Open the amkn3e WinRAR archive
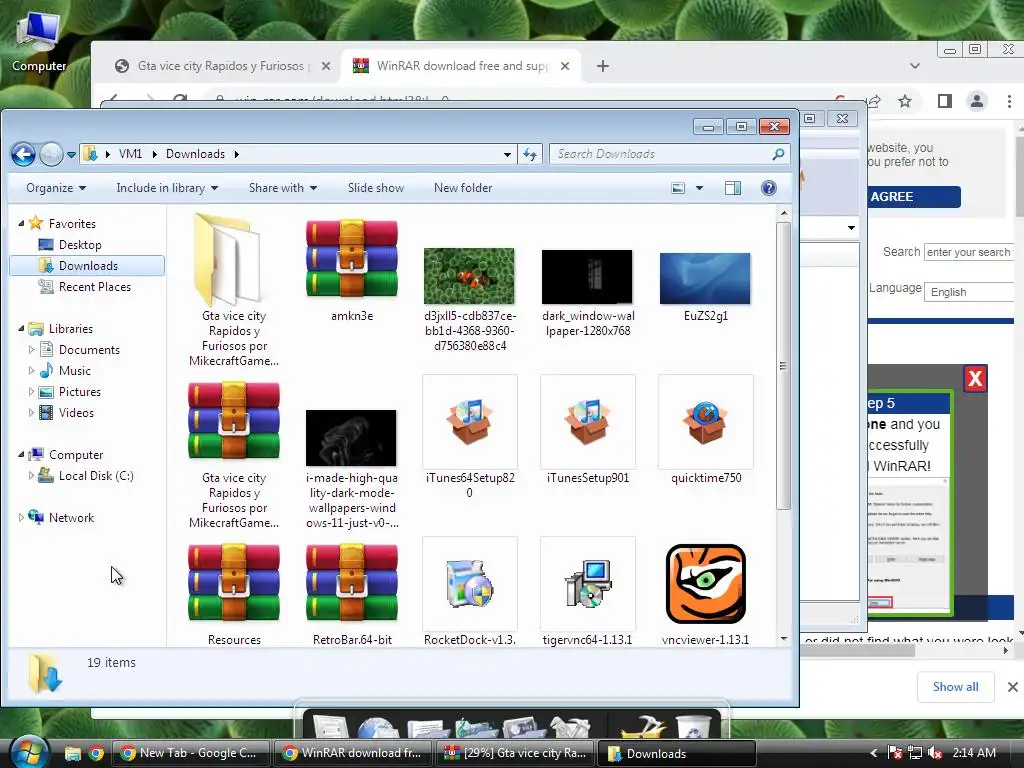 351,259
